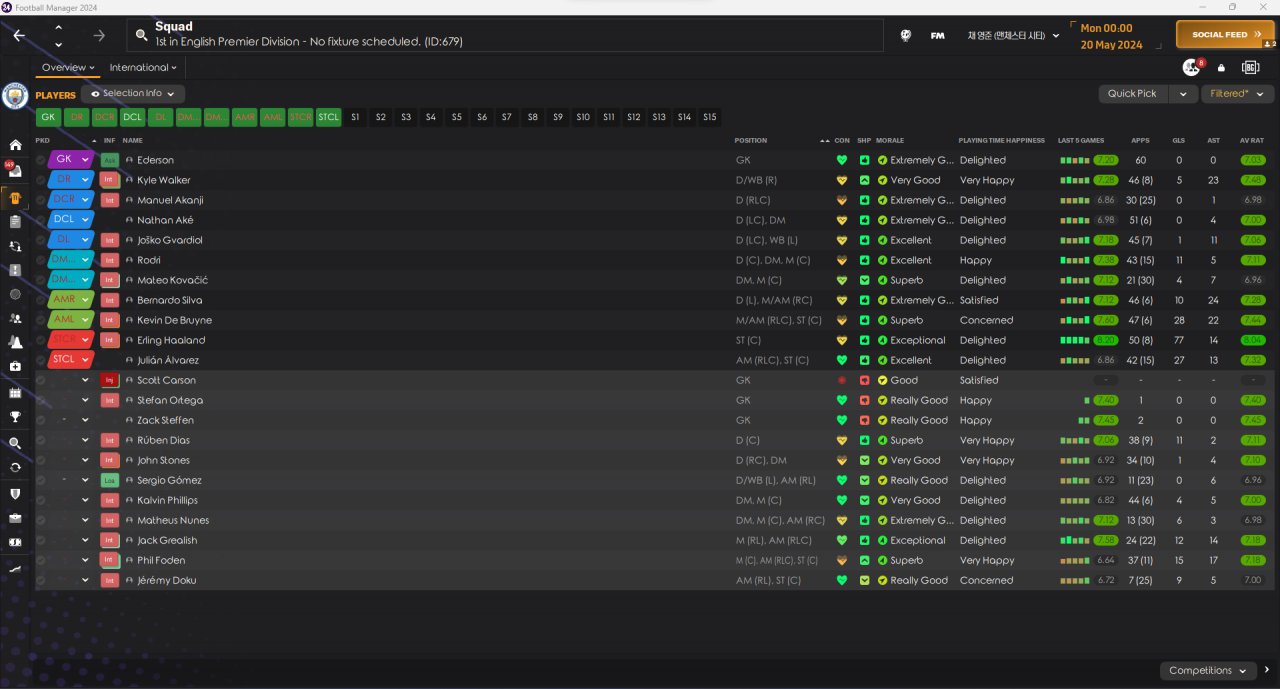Sort by the AV RAT column header
Viewport: 1280px width, 689px height.
coord(1251,141)
